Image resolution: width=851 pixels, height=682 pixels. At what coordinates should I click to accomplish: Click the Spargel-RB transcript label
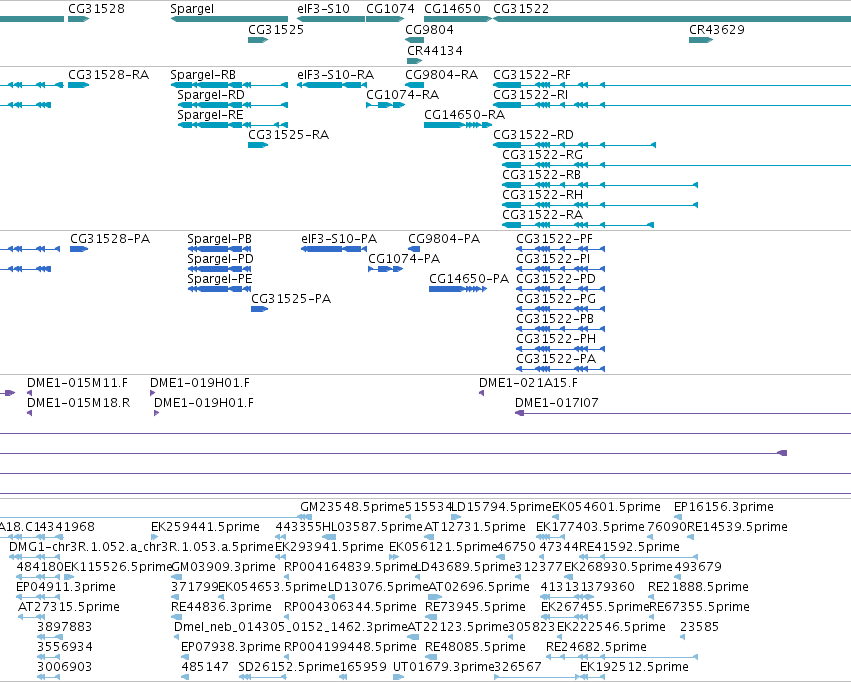tap(203, 74)
